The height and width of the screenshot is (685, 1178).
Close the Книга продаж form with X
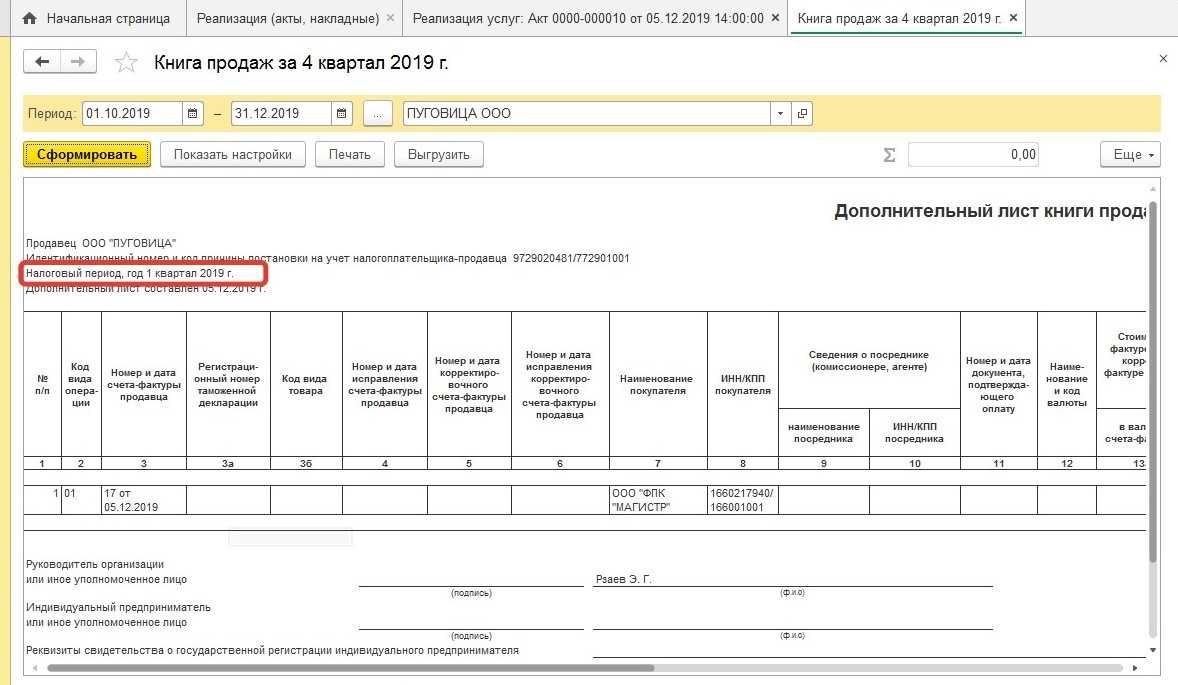pos(1163,59)
